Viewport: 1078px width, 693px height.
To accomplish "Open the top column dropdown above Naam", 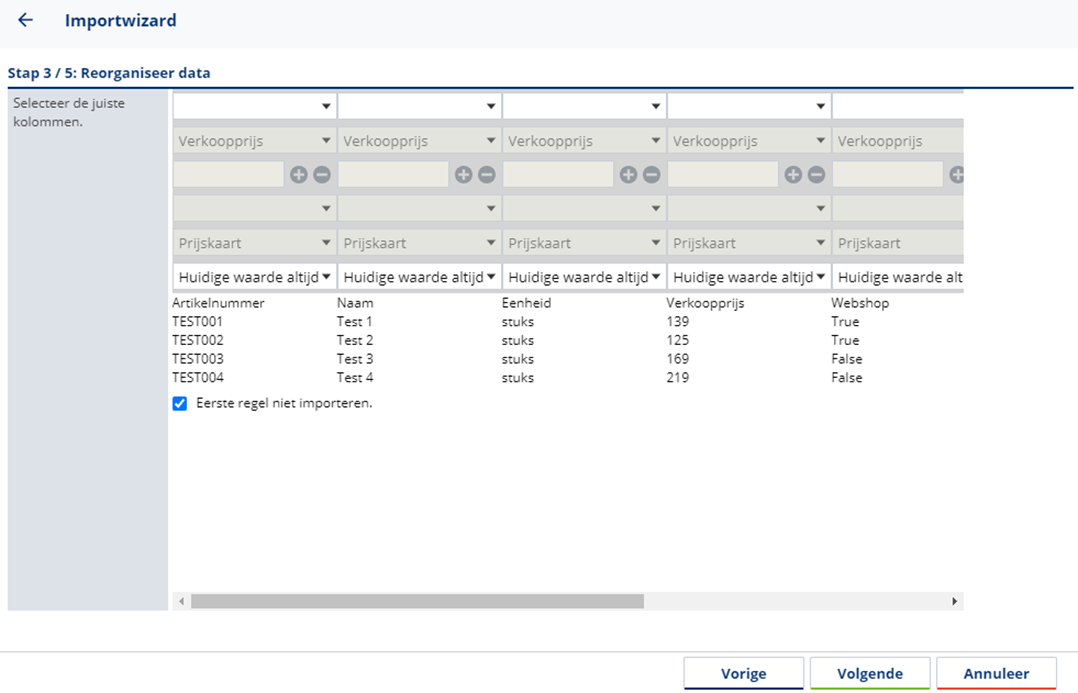I will coord(419,106).
